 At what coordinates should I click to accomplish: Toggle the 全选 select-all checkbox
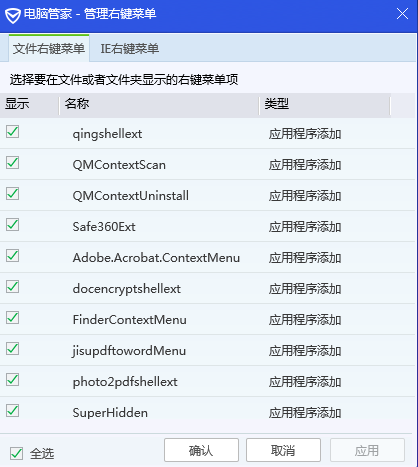pos(16,454)
